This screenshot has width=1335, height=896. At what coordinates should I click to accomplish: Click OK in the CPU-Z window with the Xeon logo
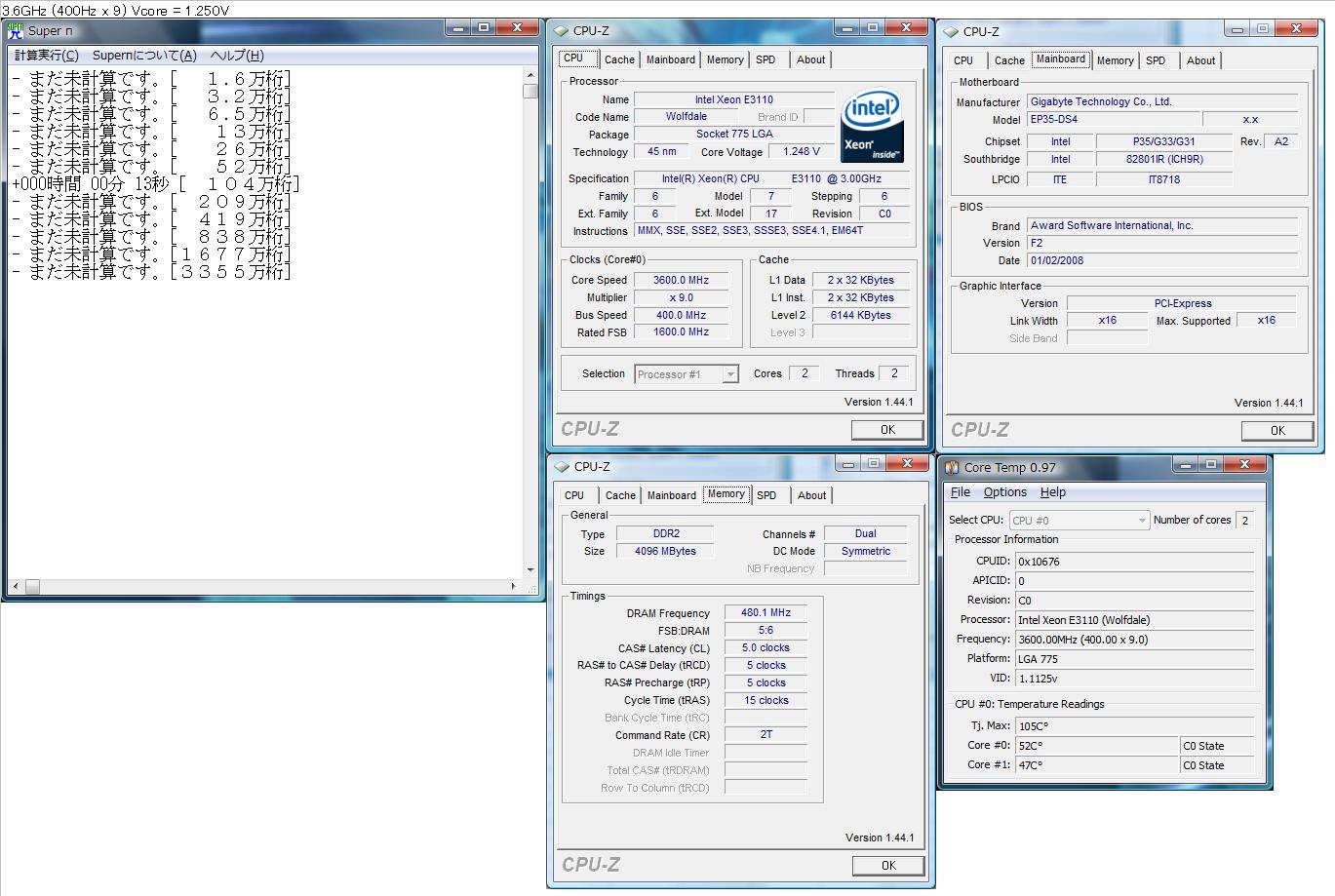click(887, 430)
